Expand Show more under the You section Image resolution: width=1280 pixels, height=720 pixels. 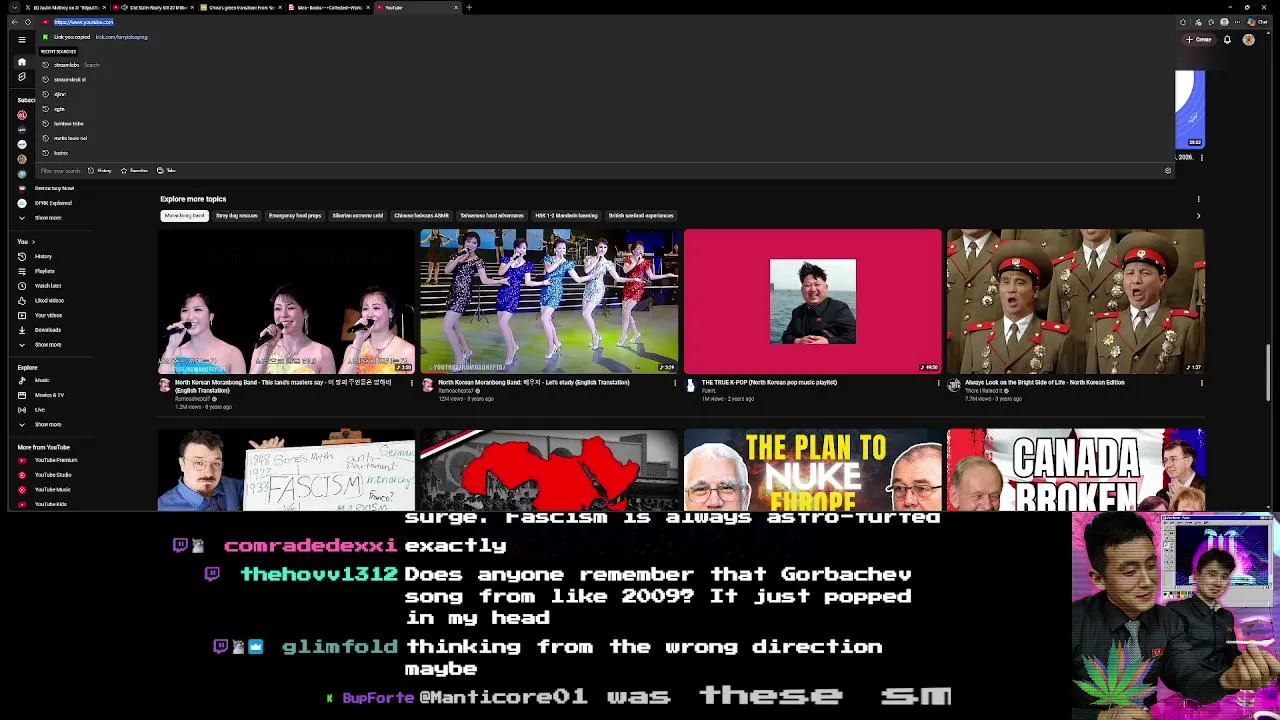click(40, 345)
